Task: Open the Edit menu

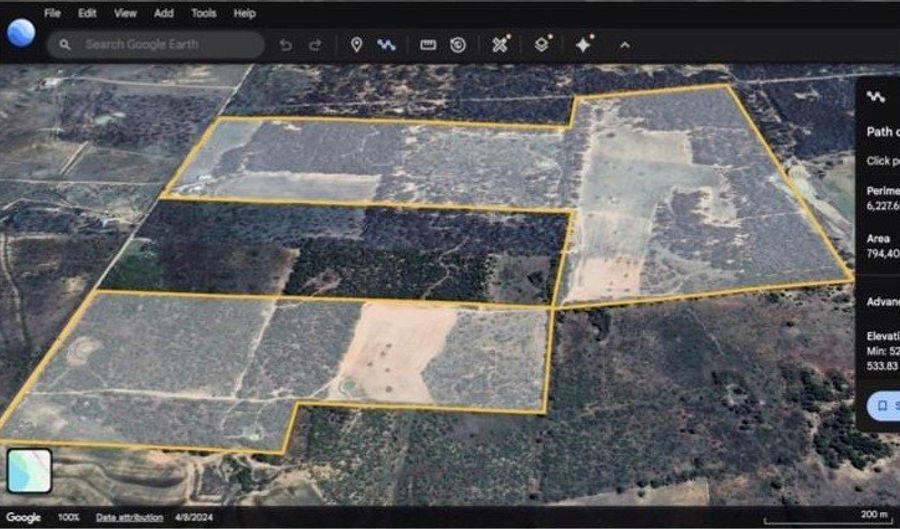Action: [88, 13]
